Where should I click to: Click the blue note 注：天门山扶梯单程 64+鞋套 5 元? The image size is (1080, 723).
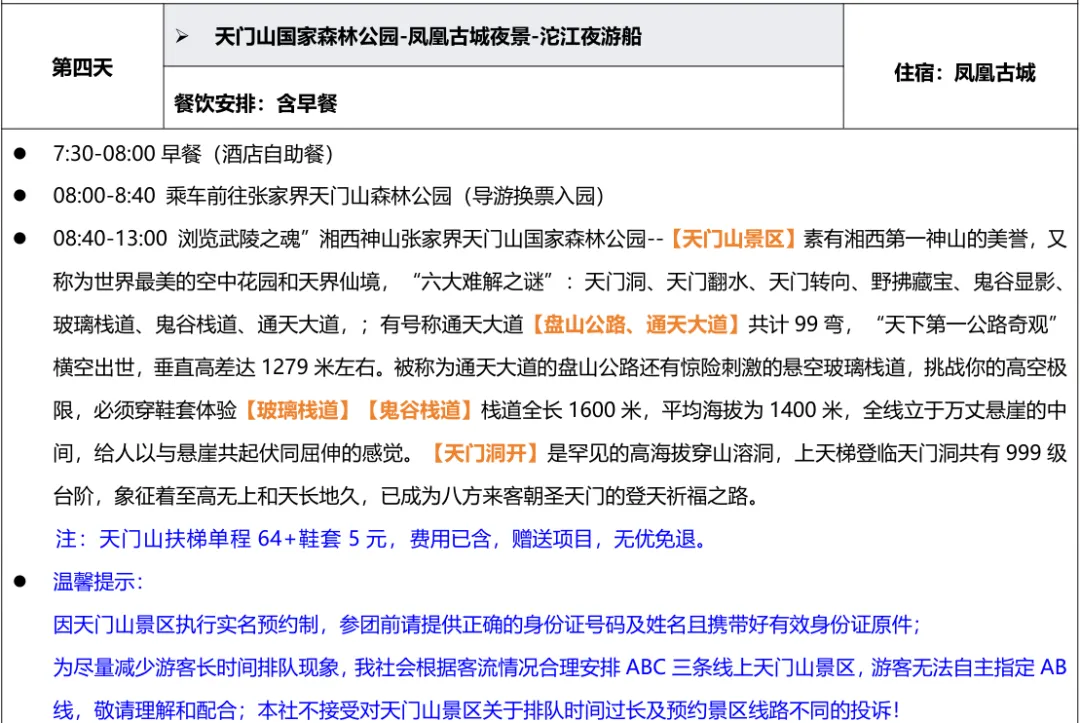[221, 538]
